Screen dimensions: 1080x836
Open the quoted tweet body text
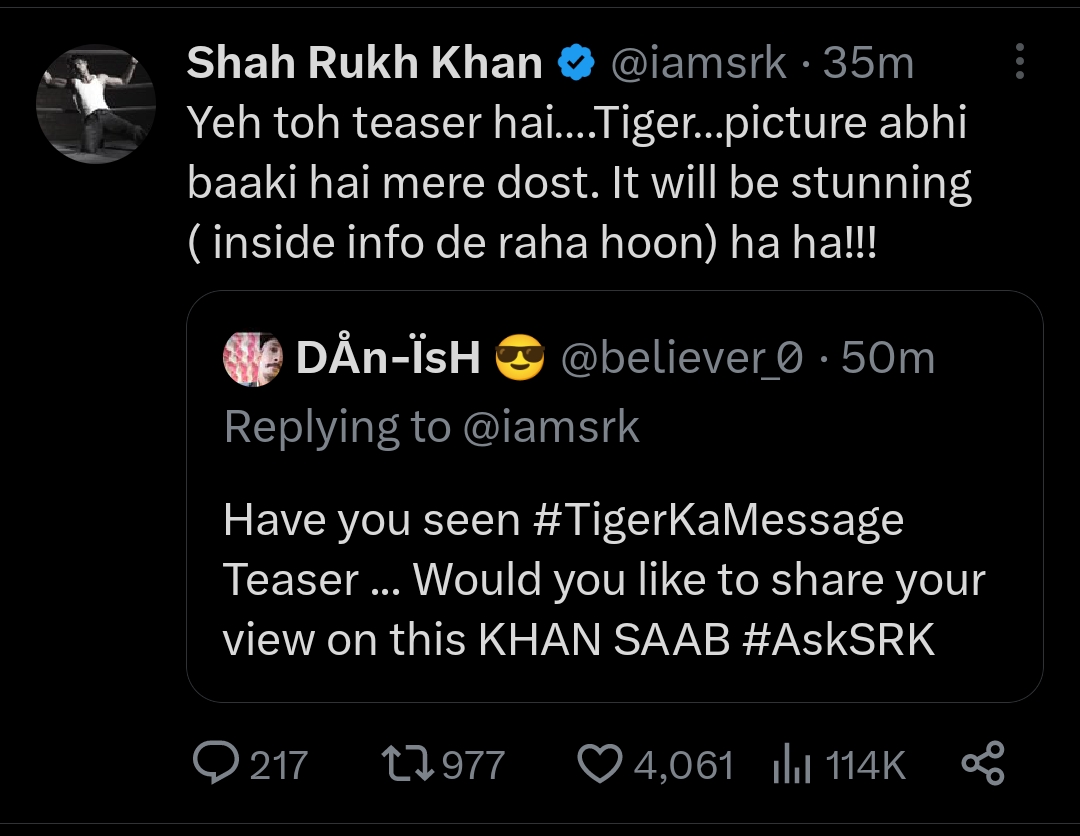tap(600, 580)
